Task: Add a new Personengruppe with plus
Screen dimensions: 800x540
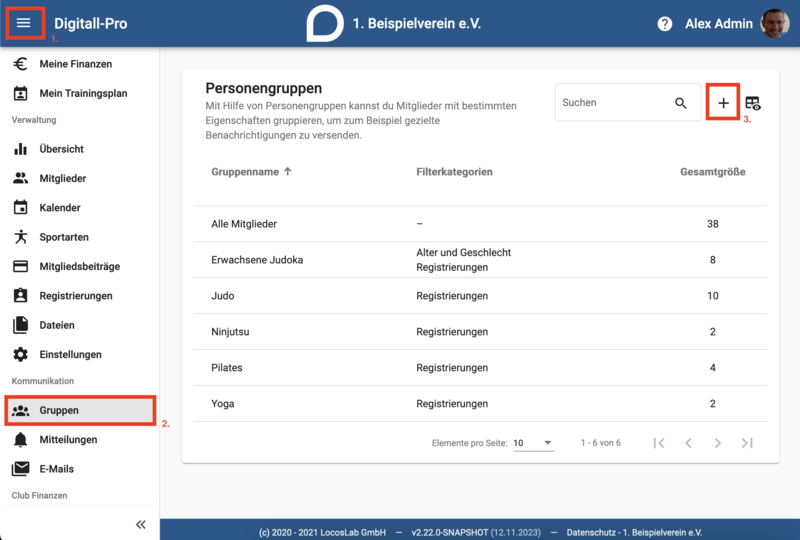Action: tap(723, 103)
